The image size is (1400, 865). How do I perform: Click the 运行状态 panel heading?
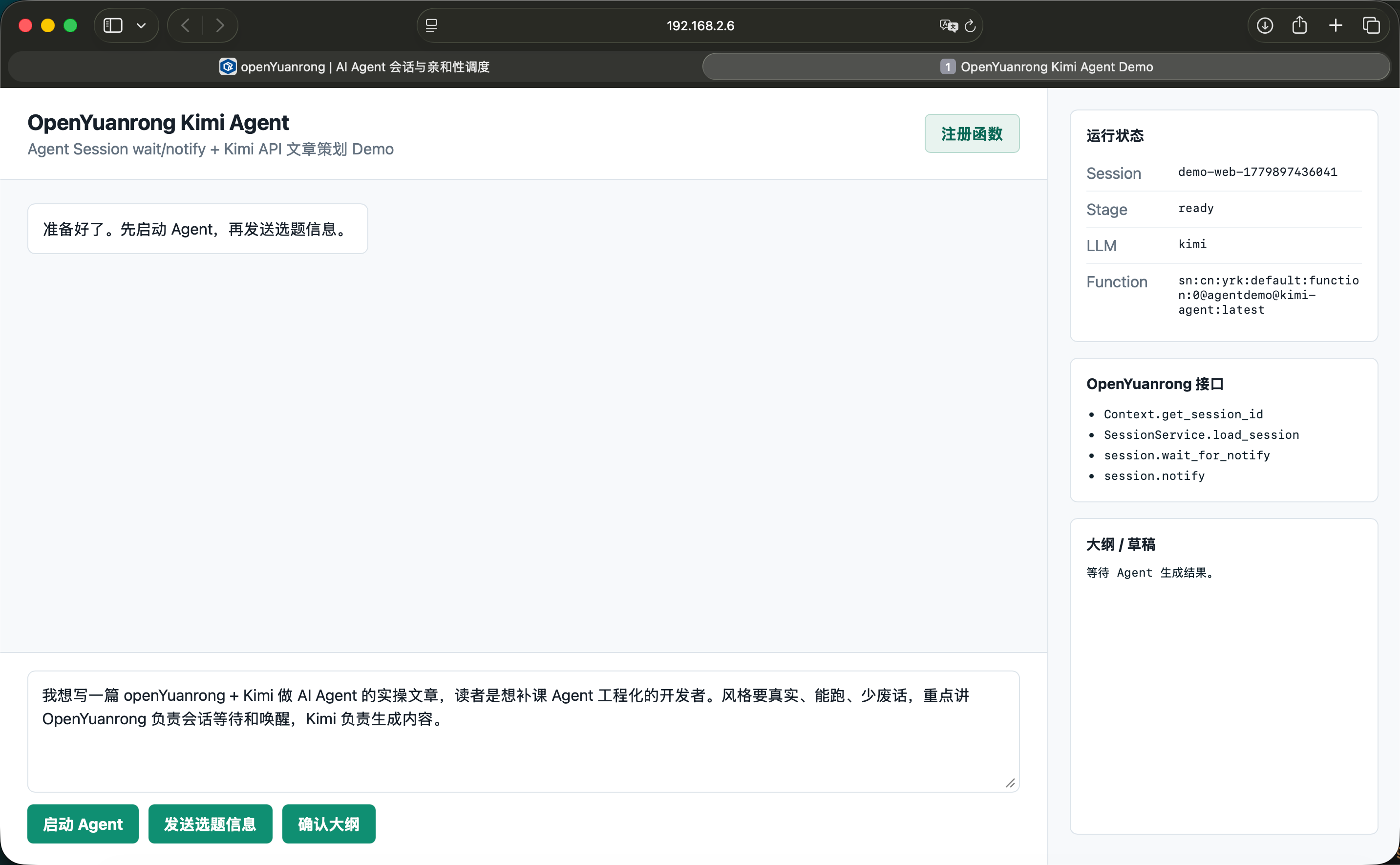pyautogui.click(x=1115, y=135)
